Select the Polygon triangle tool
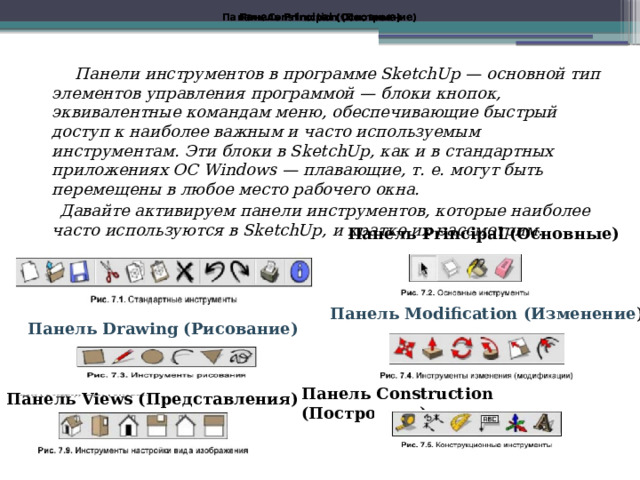640x480 pixels. coord(211,357)
